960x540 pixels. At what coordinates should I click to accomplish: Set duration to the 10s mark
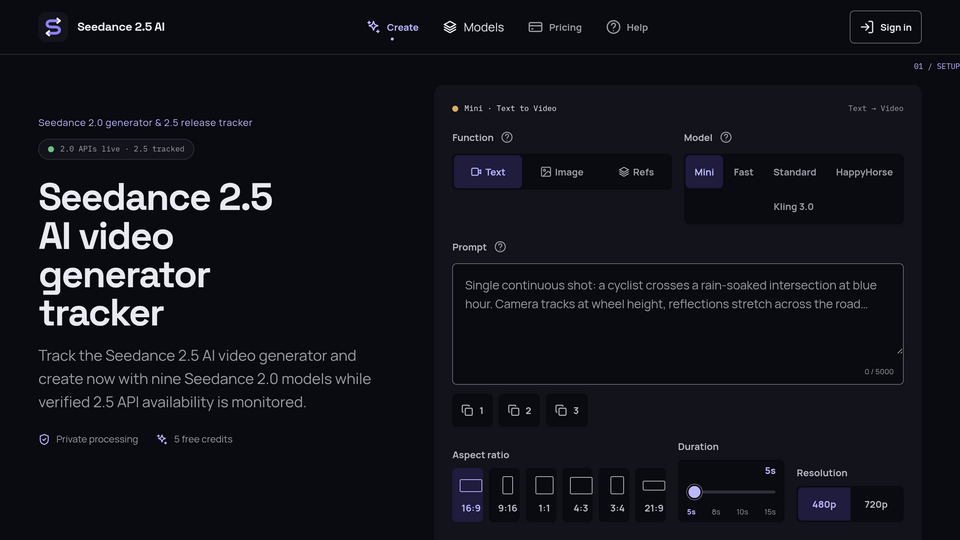pos(742,512)
